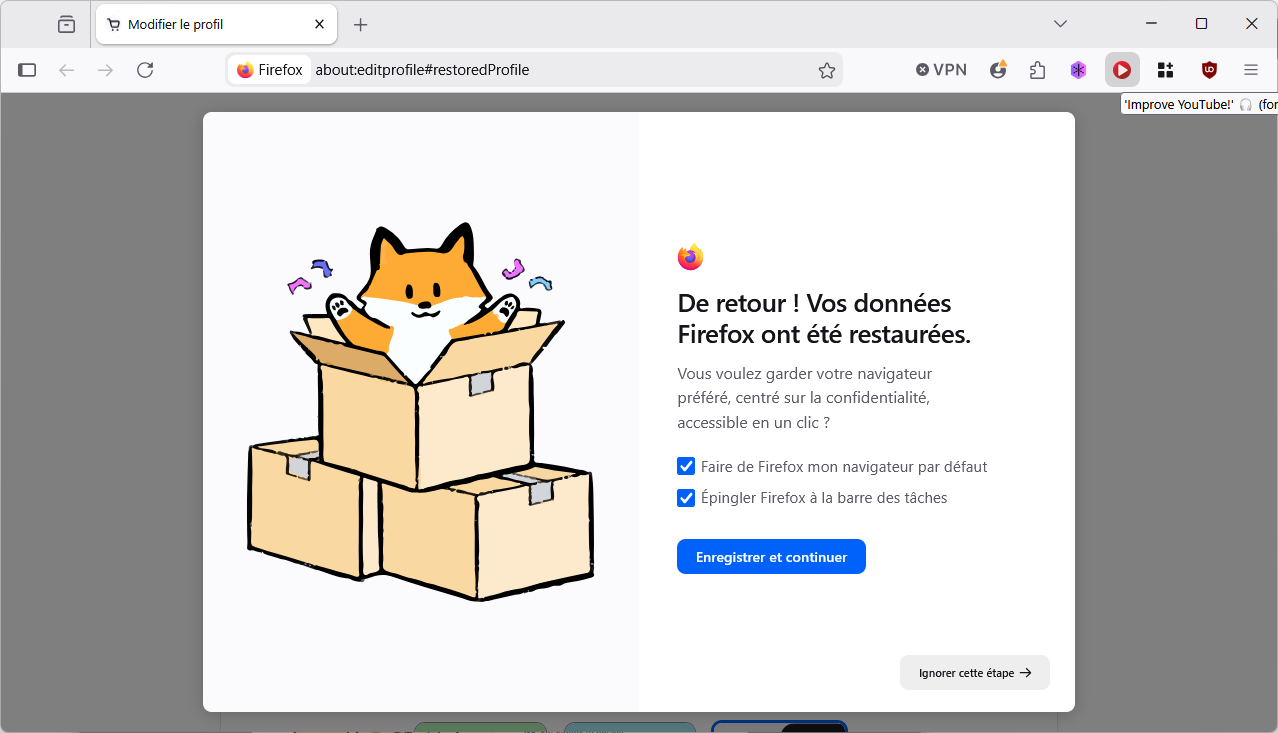Bookmark this page with the star icon
Screen dimensions: 1278x733
[x=827, y=70]
